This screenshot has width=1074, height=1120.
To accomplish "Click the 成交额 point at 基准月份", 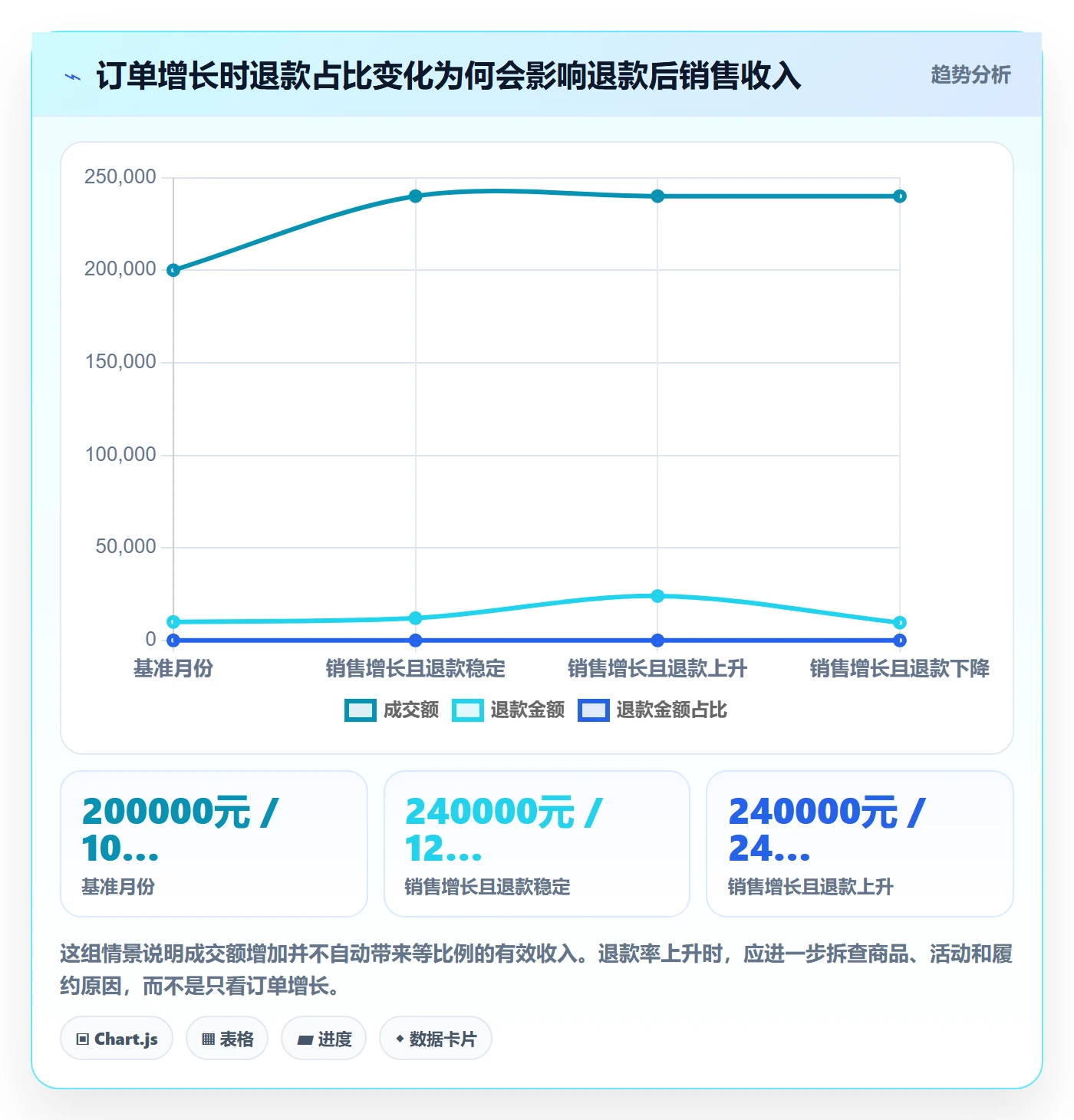I will coord(173,270).
